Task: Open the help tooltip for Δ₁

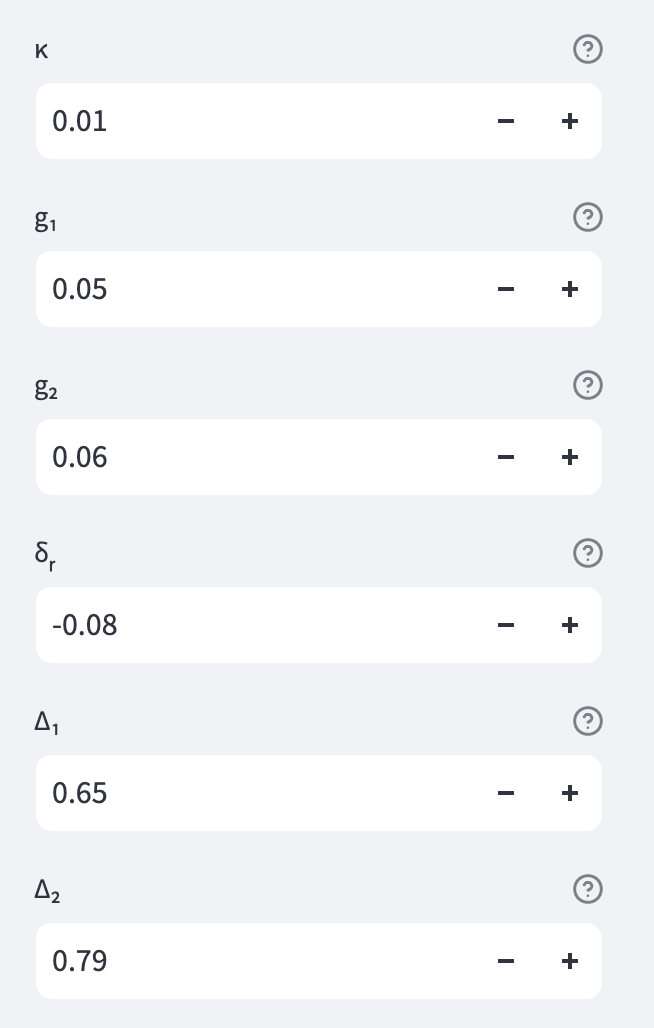Action: point(587,722)
